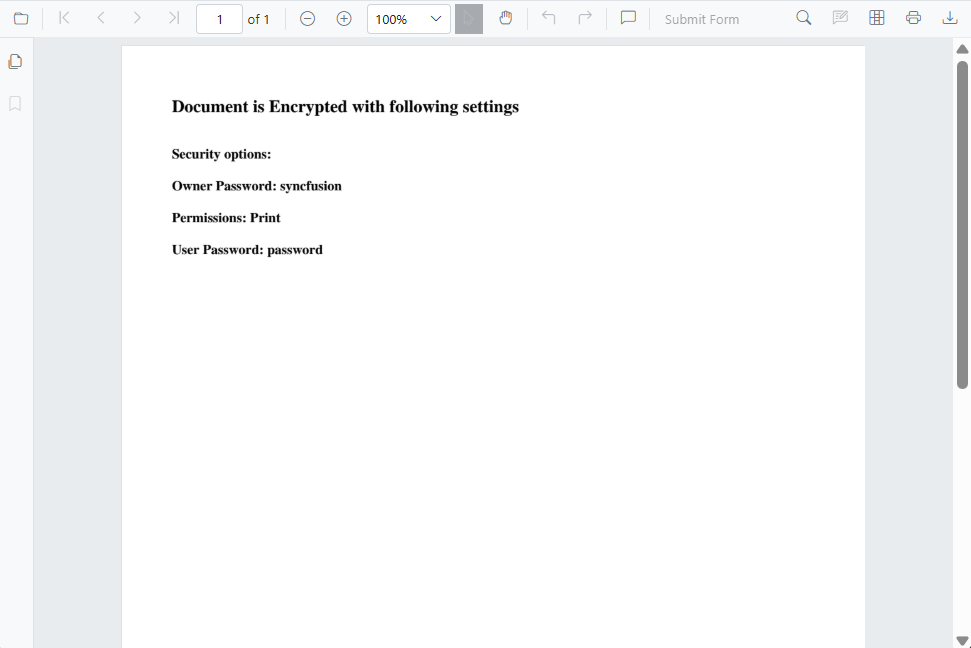Click the vertical scrollbar down arrow

coord(961,639)
